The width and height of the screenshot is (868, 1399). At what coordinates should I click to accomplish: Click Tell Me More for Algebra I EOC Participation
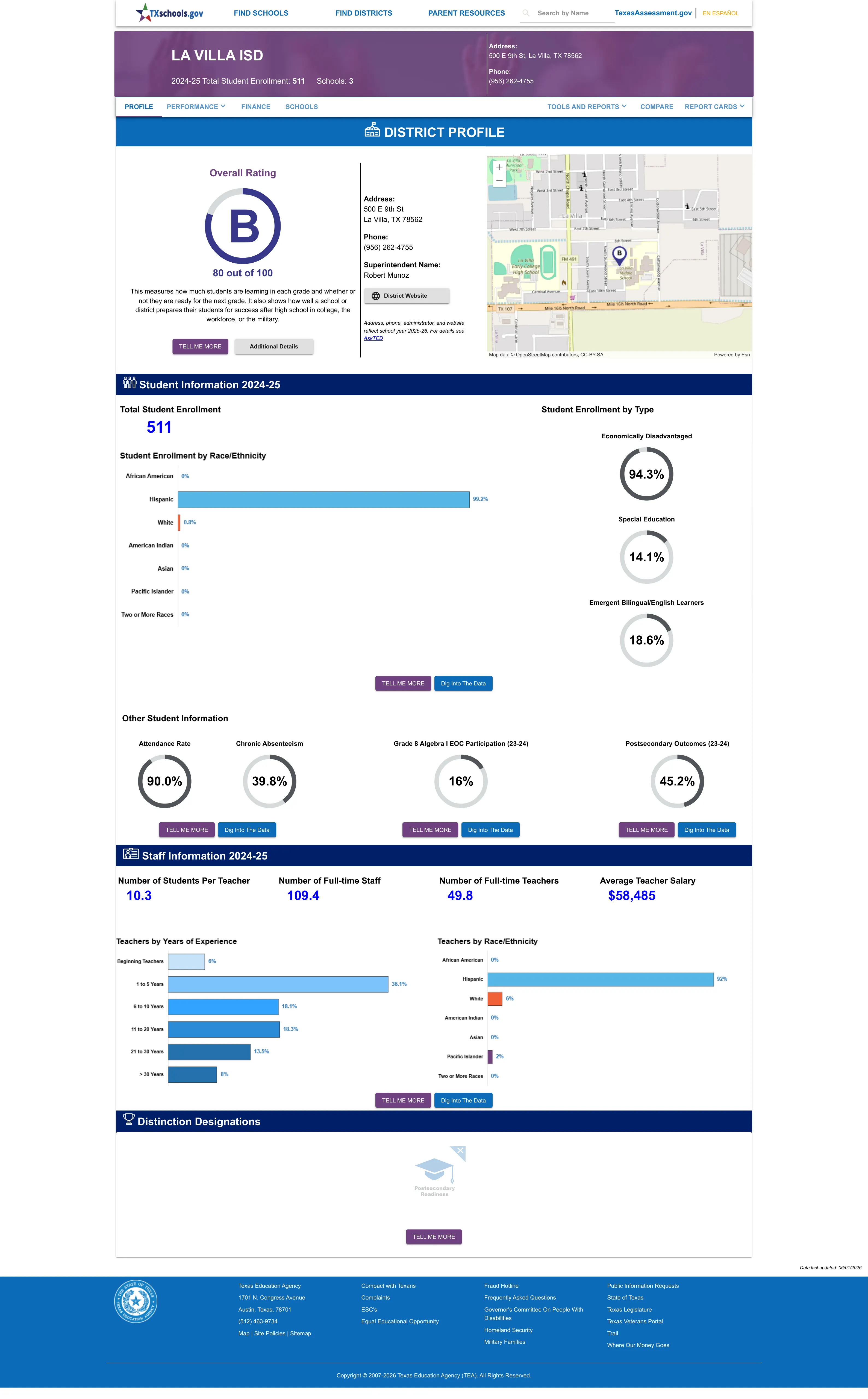pos(430,830)
